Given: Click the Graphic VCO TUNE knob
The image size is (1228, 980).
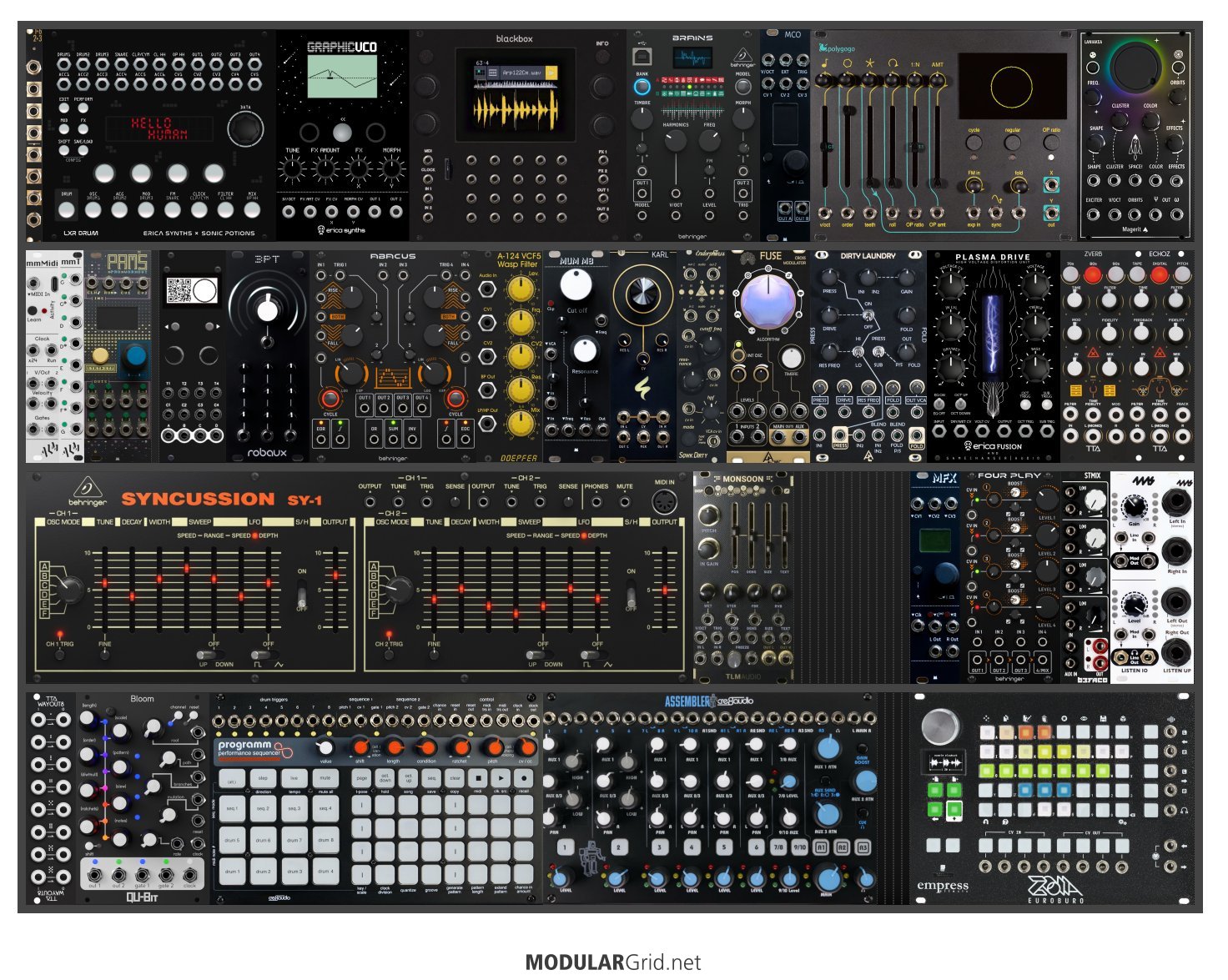Looking at the screenshot, I should pyautogui.click(x=292, y=169).
